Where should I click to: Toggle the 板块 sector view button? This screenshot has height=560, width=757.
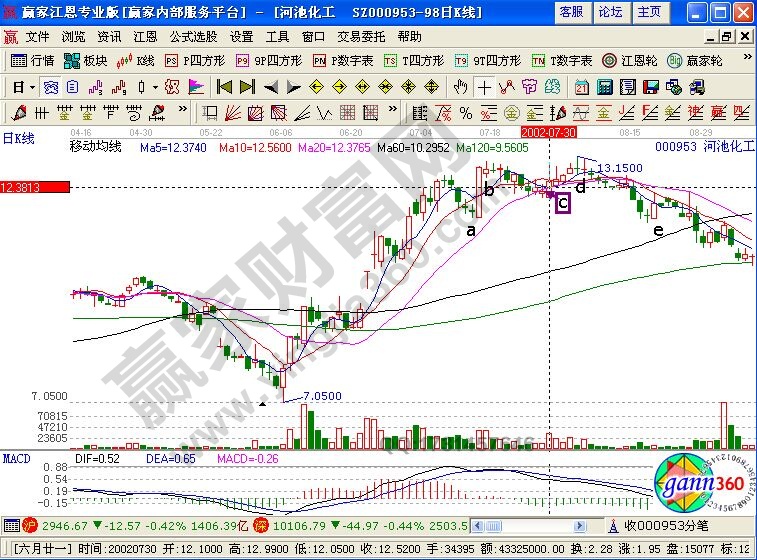[x=86, y=60]
